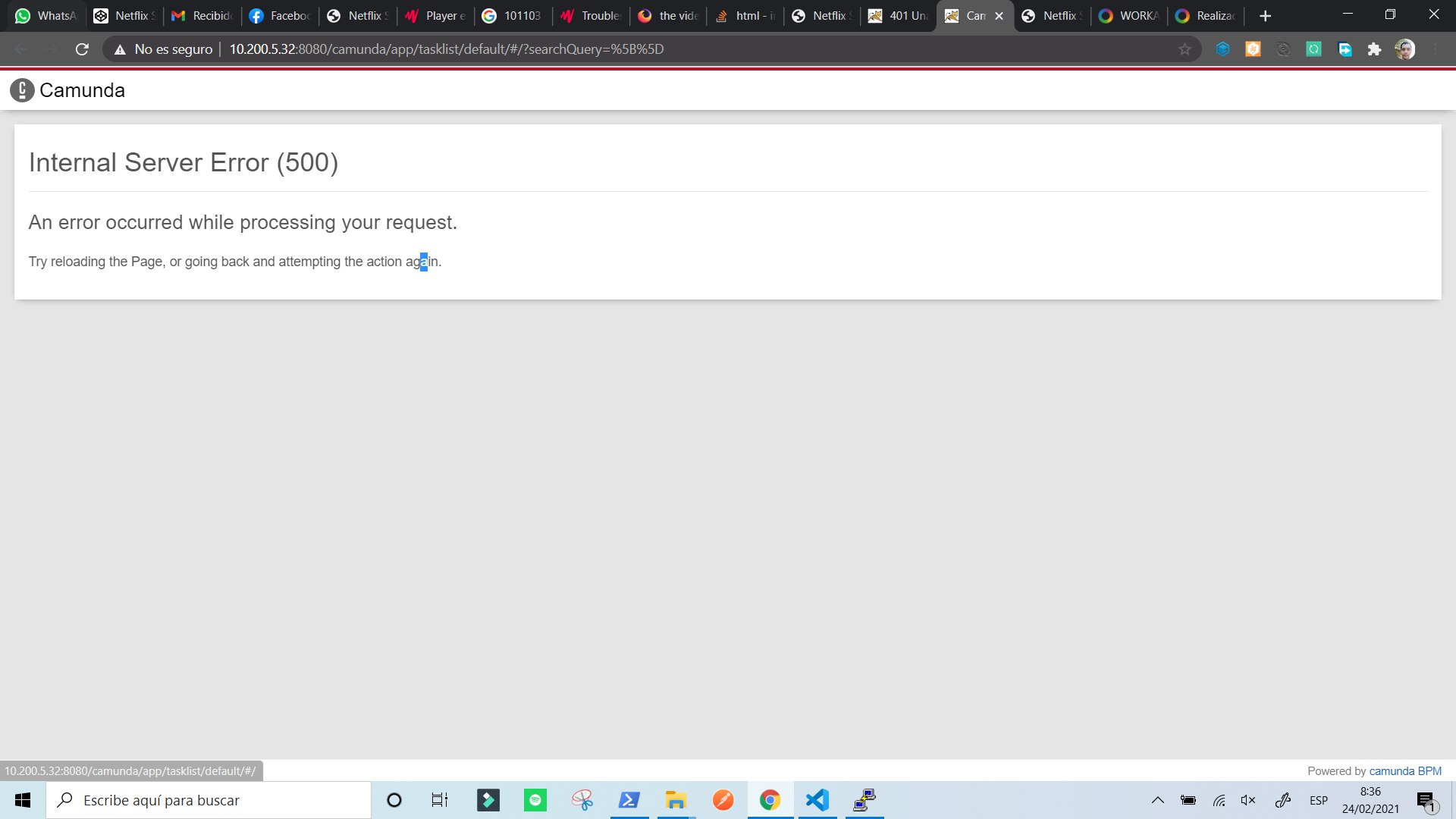This screenshot has width=1456, height=819.
Task: Switch to the '401 Una' browser tab
Action: click(899, 15)
